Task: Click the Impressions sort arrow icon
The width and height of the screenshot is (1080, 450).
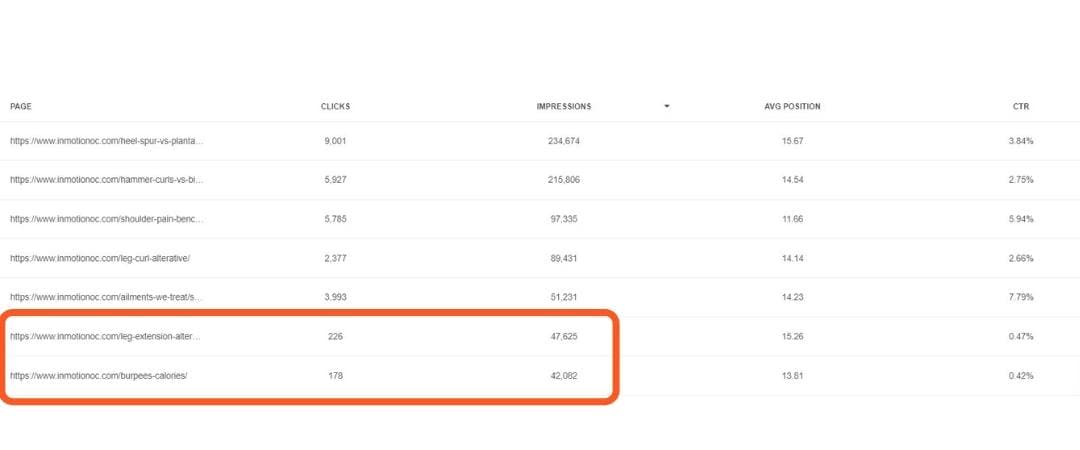Action: [x=666, y=107]
